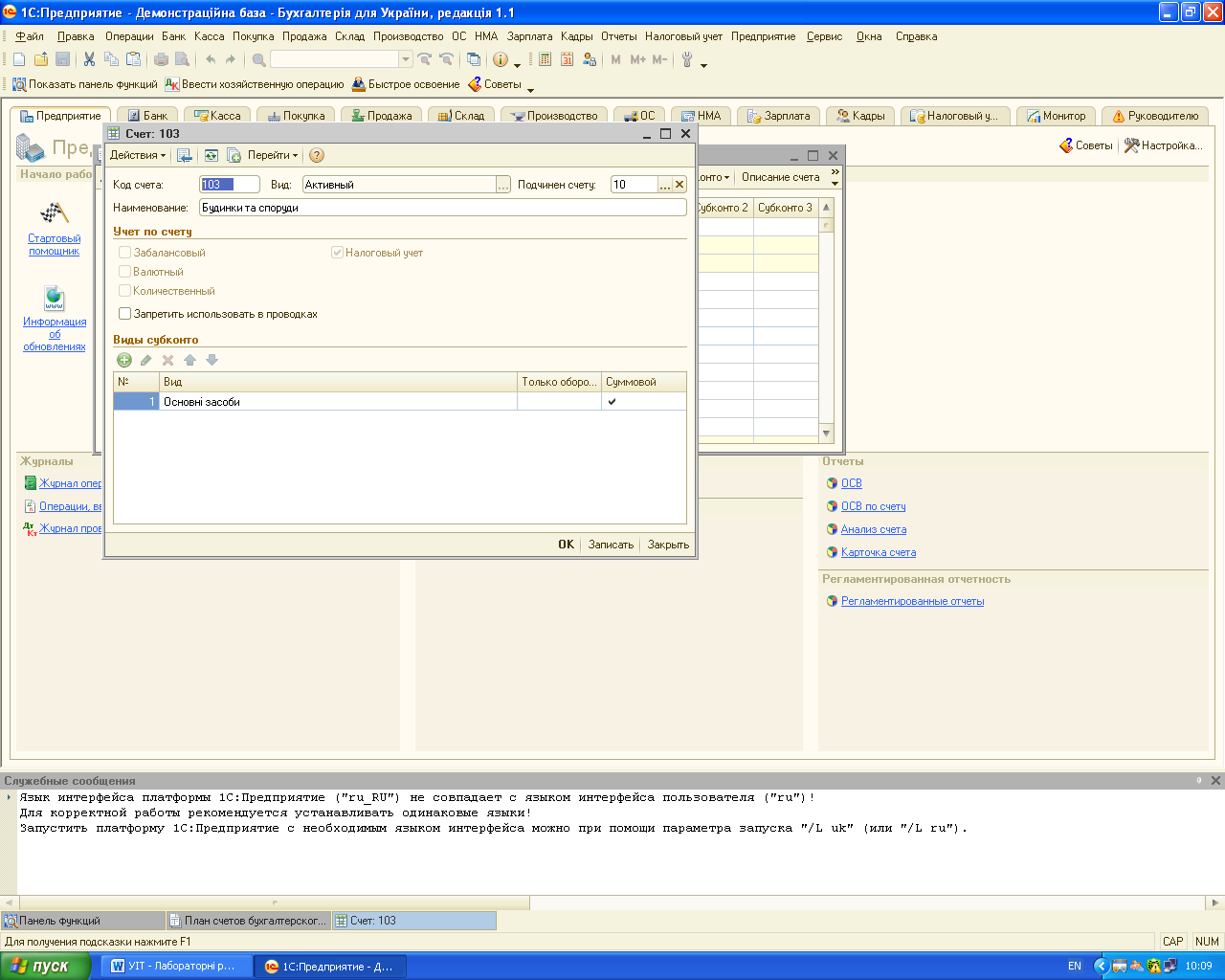
Task: Toggle the Налоговый учет checkbox
Action: click(x=337, y=253)
